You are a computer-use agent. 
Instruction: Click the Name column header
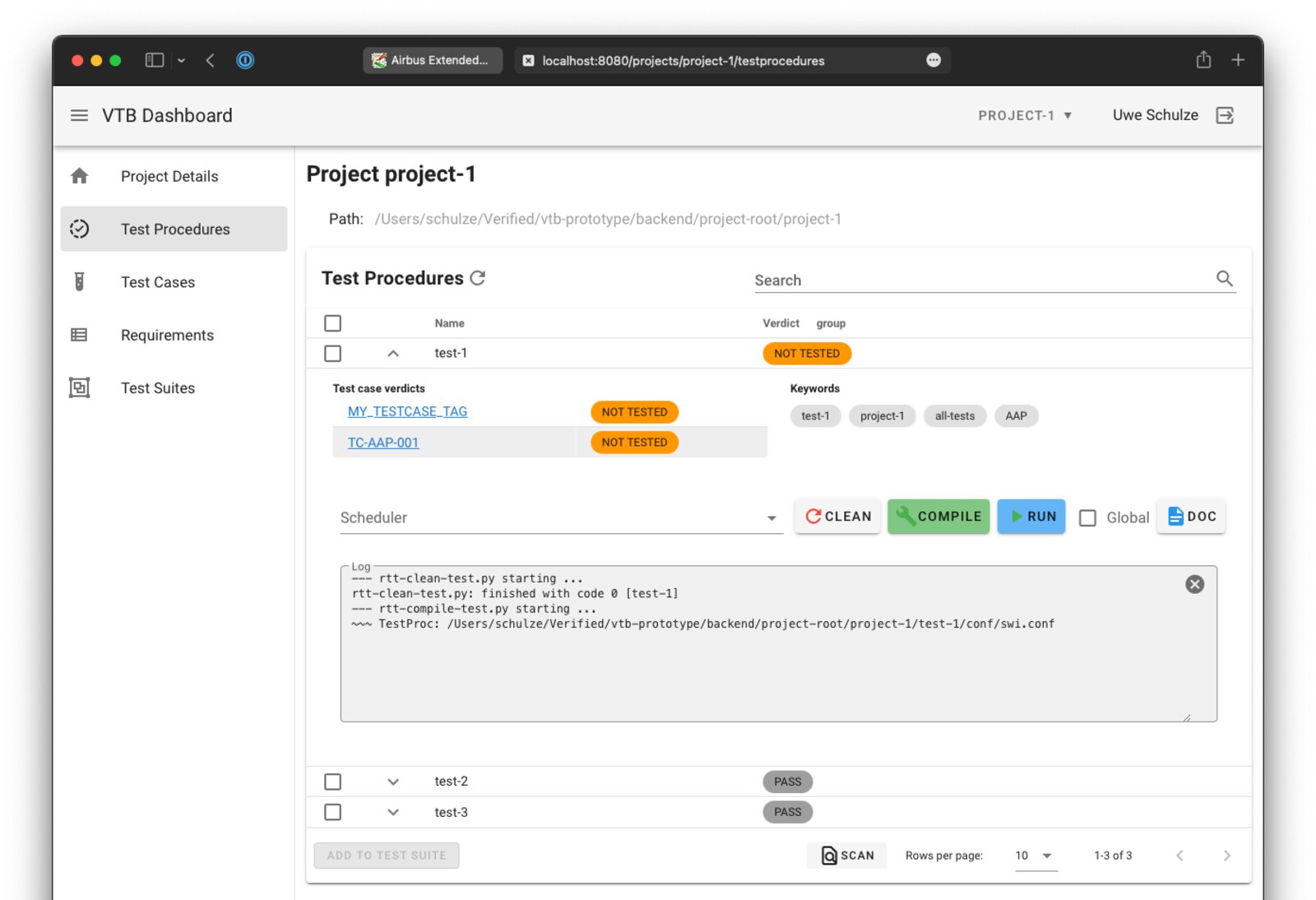pos(449,323)
